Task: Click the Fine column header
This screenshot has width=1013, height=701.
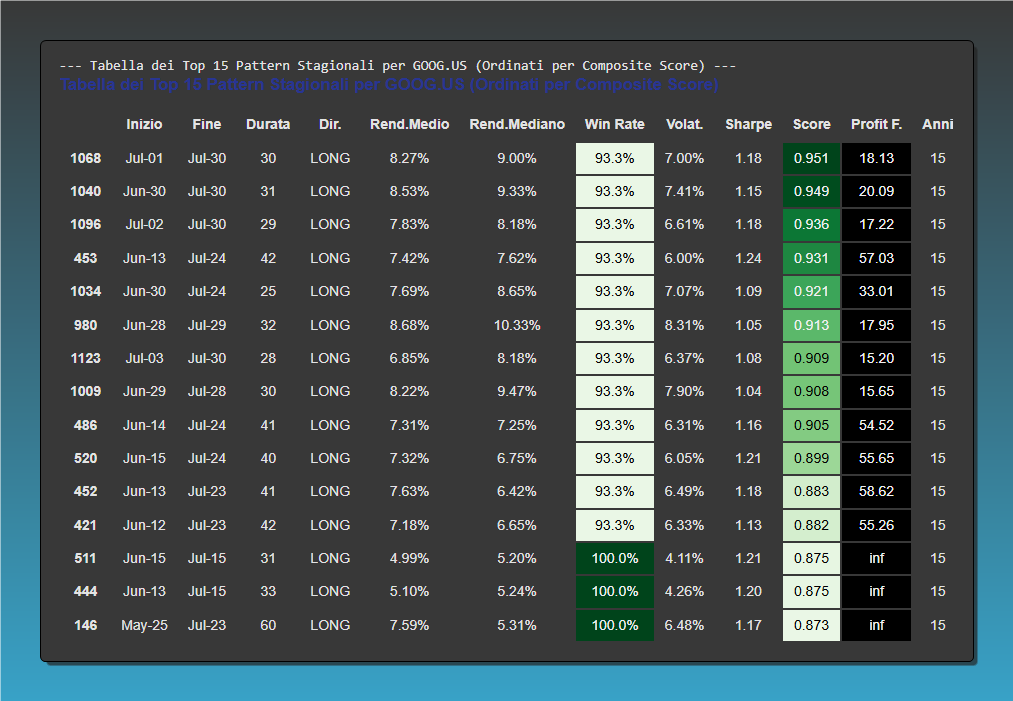Action: coord(207,124)
